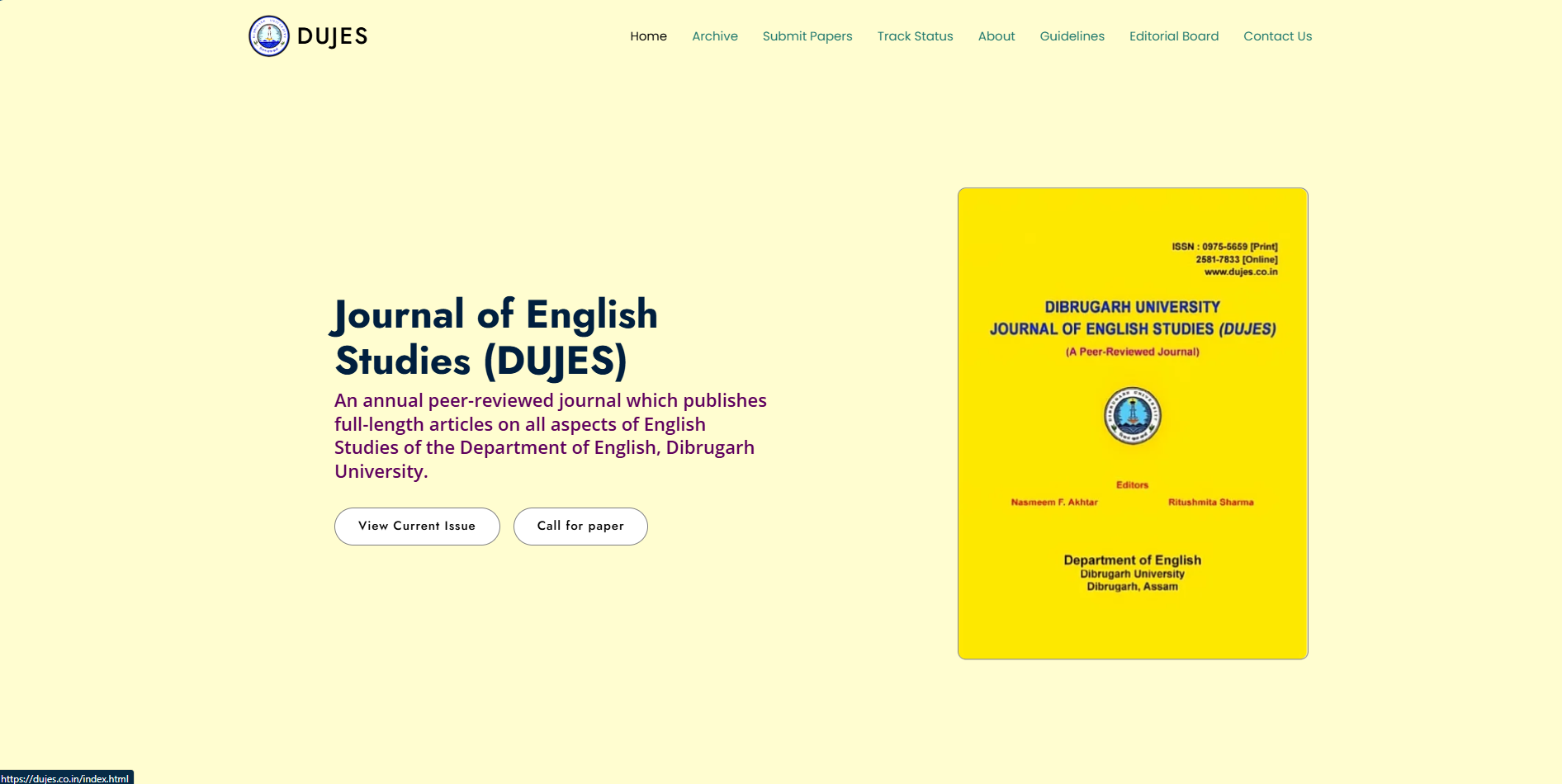Go to the Home nav item
This screenshot has height=784, width=1562.
[x=648, y=36]
